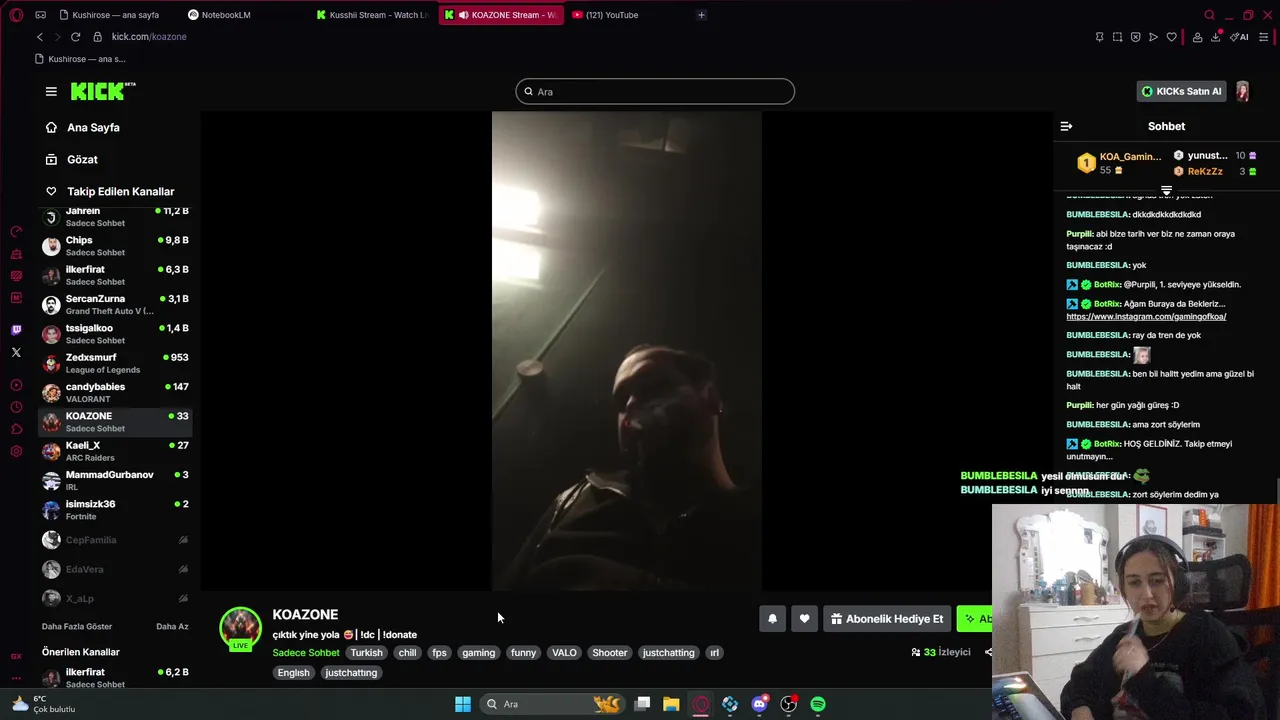Click the green subscribe button
Viewport: 1280px width, 720px height.
975,619
